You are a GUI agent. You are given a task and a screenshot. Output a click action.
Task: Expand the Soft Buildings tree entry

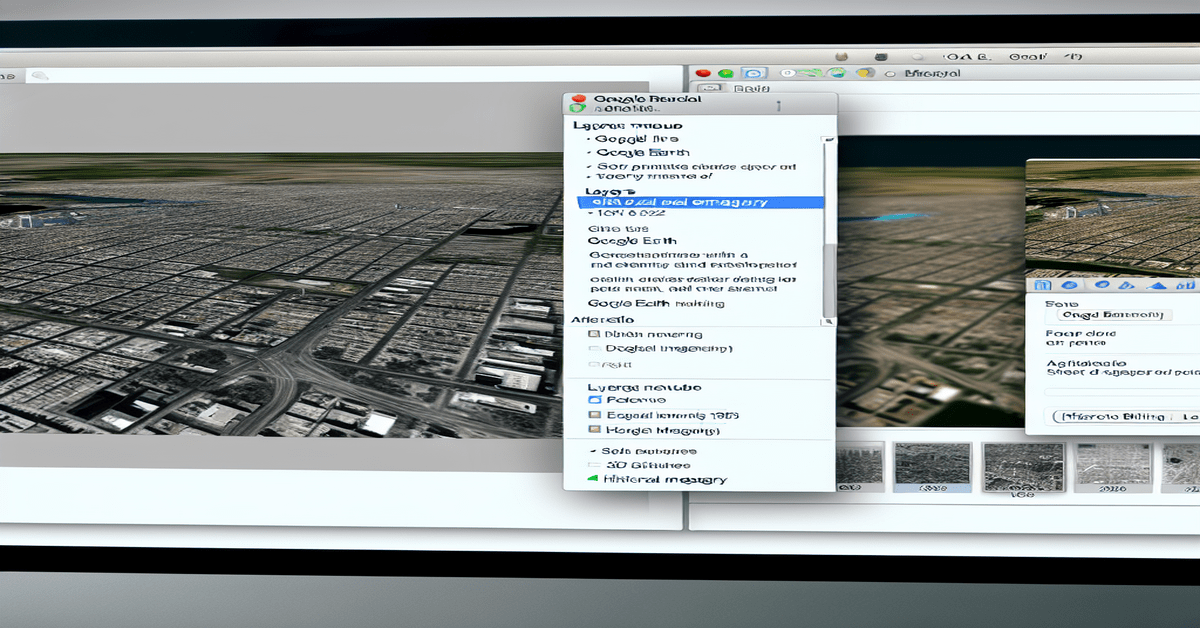[593, 451]
